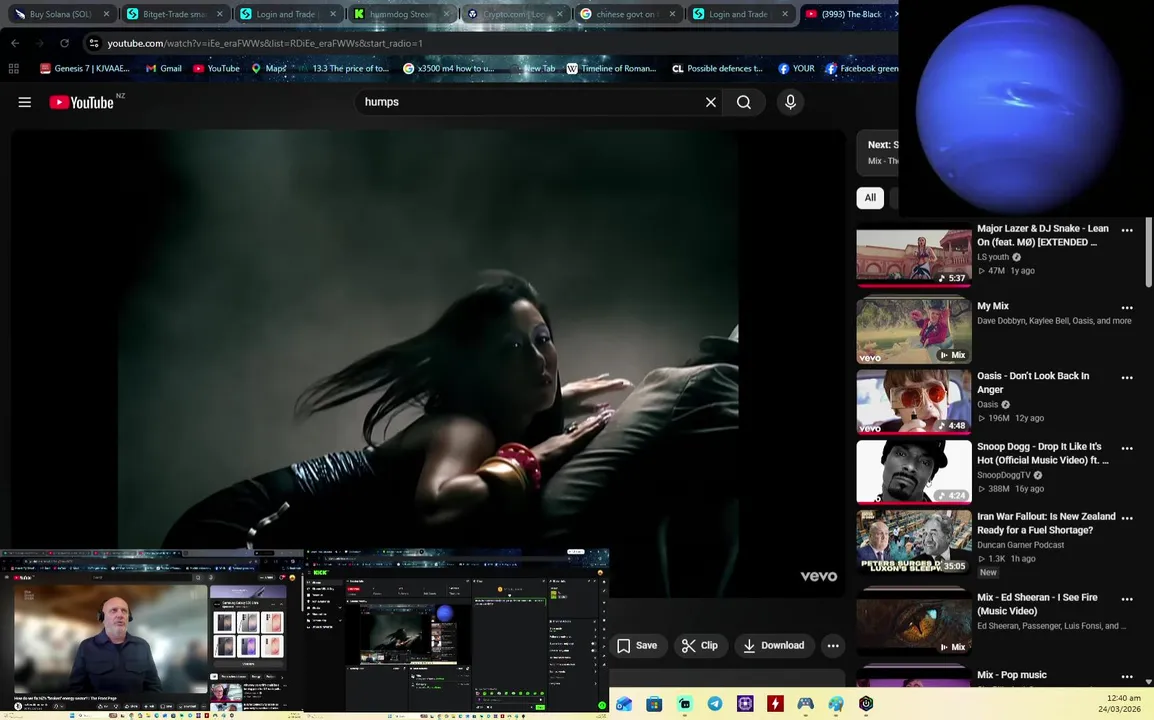Switch to hummdog Stream tab
Screen dimensions: 1154x720
(401, 14)
